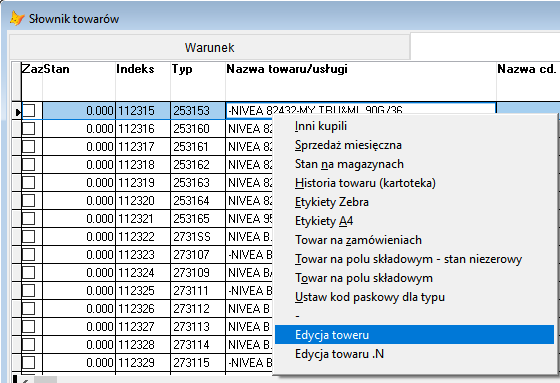Select the Indeks cell 112324

[x=143, y=272]
